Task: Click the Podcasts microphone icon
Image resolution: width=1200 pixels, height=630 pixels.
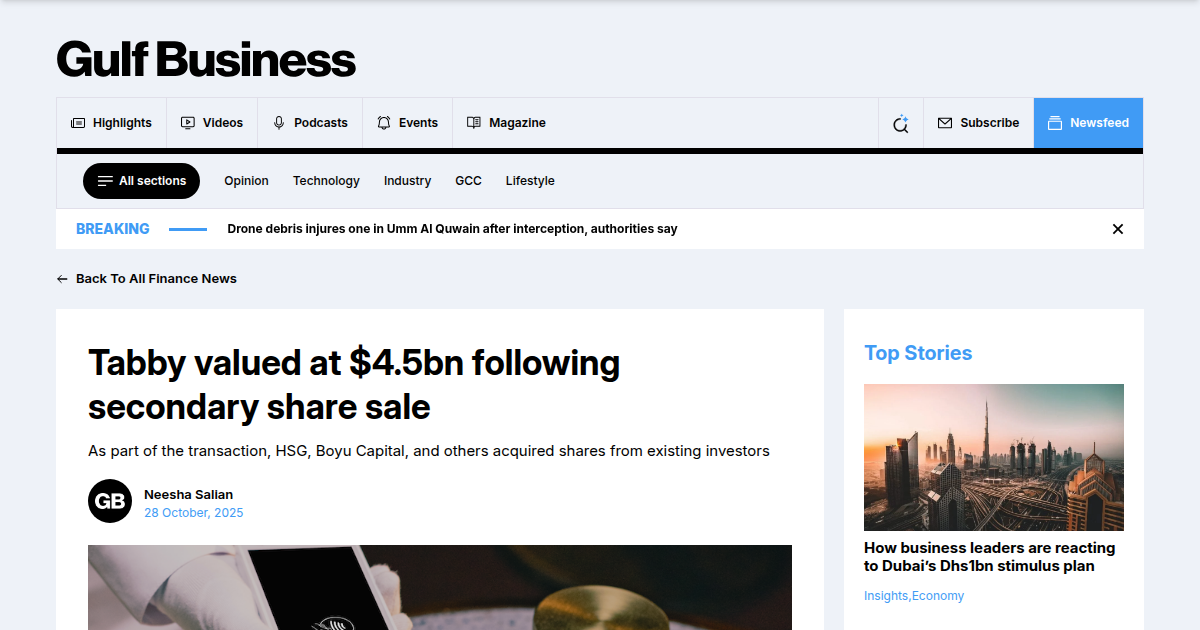Action: 277,122
